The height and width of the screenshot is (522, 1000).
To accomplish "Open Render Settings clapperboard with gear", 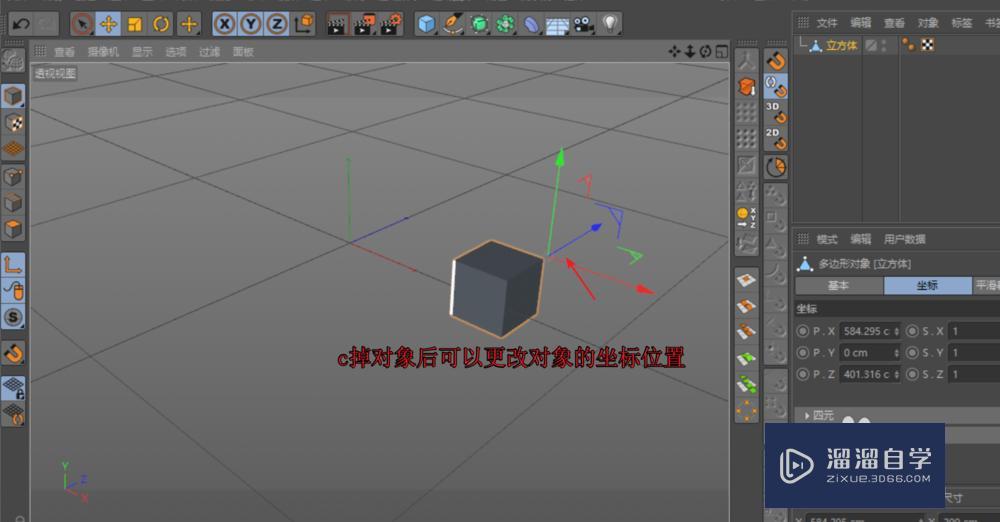I will tap(391, 24).
